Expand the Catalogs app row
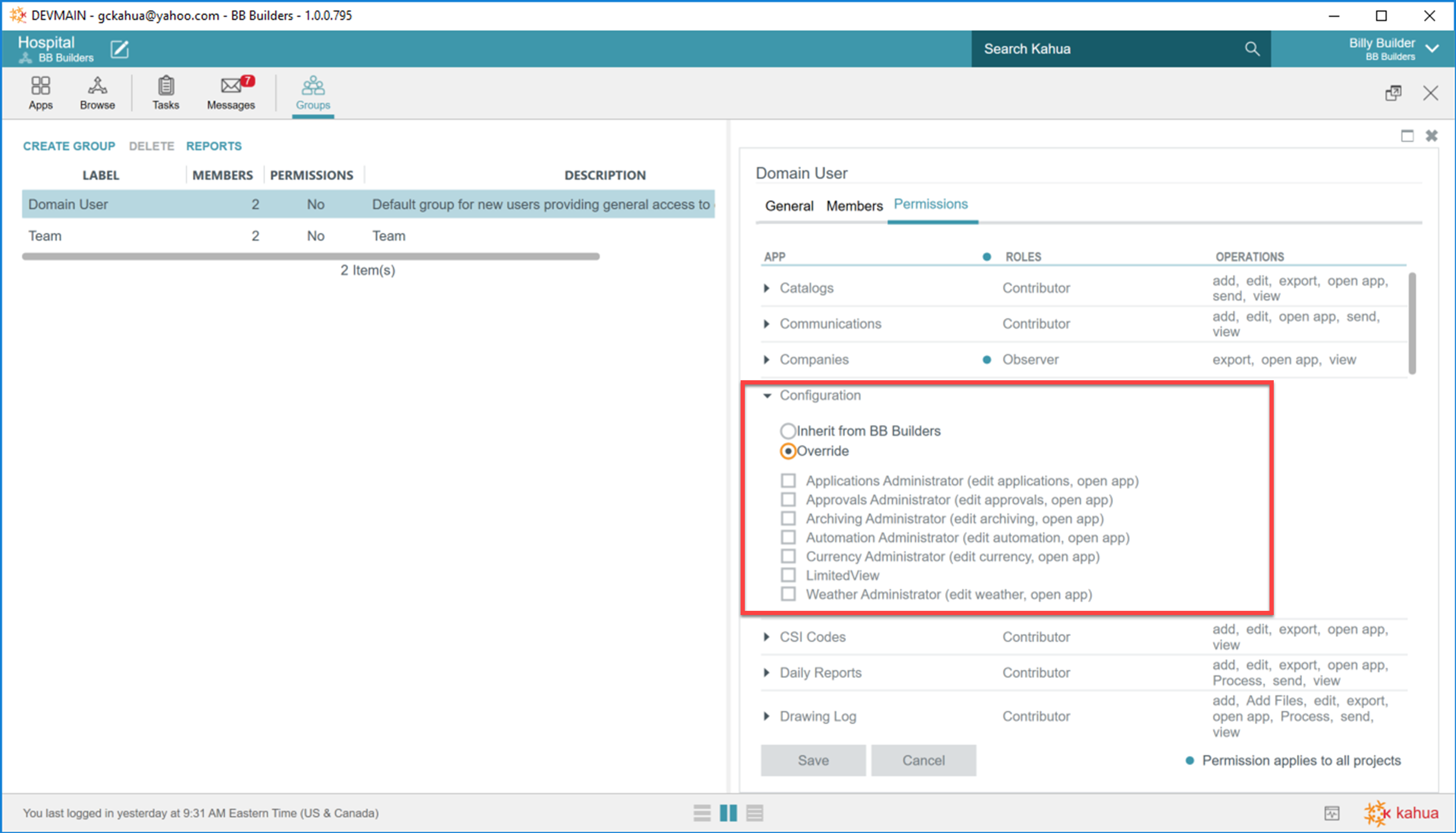Image resolution: width=1456 pixels, height=833 pixels. pos(767,288)
